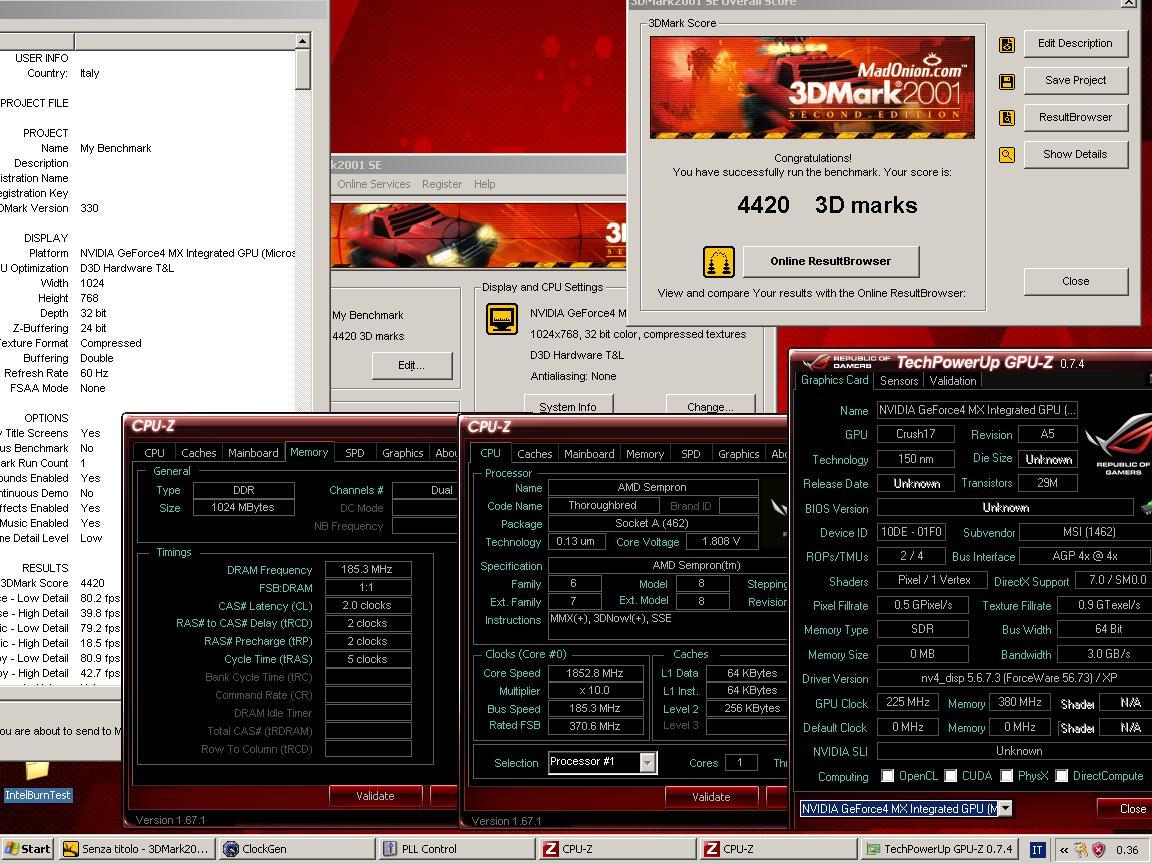Open the Processor #1 selection dropdown
The image size is (1152, 864).
coord(647,763)
